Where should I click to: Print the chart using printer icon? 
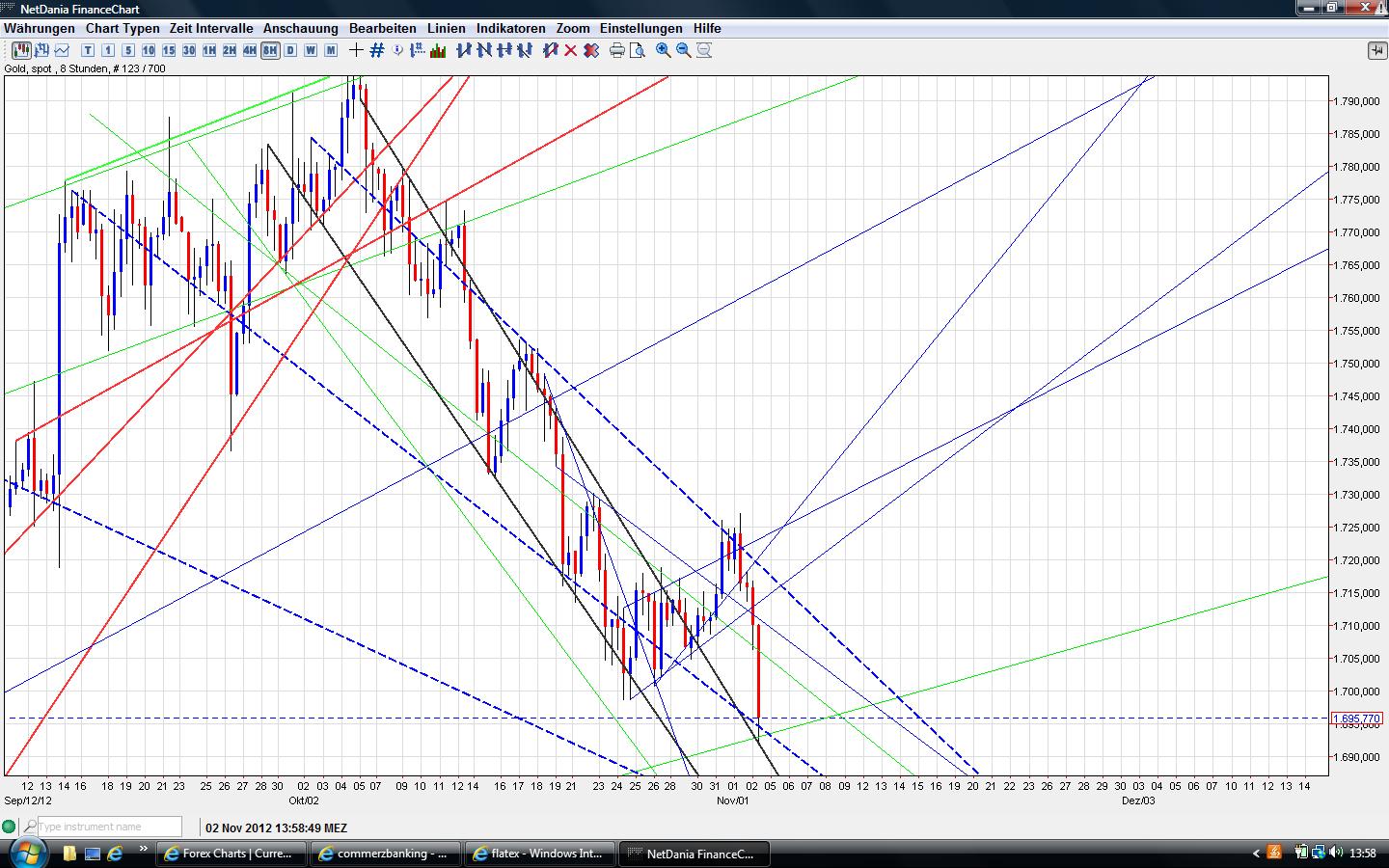click(617, 50)
